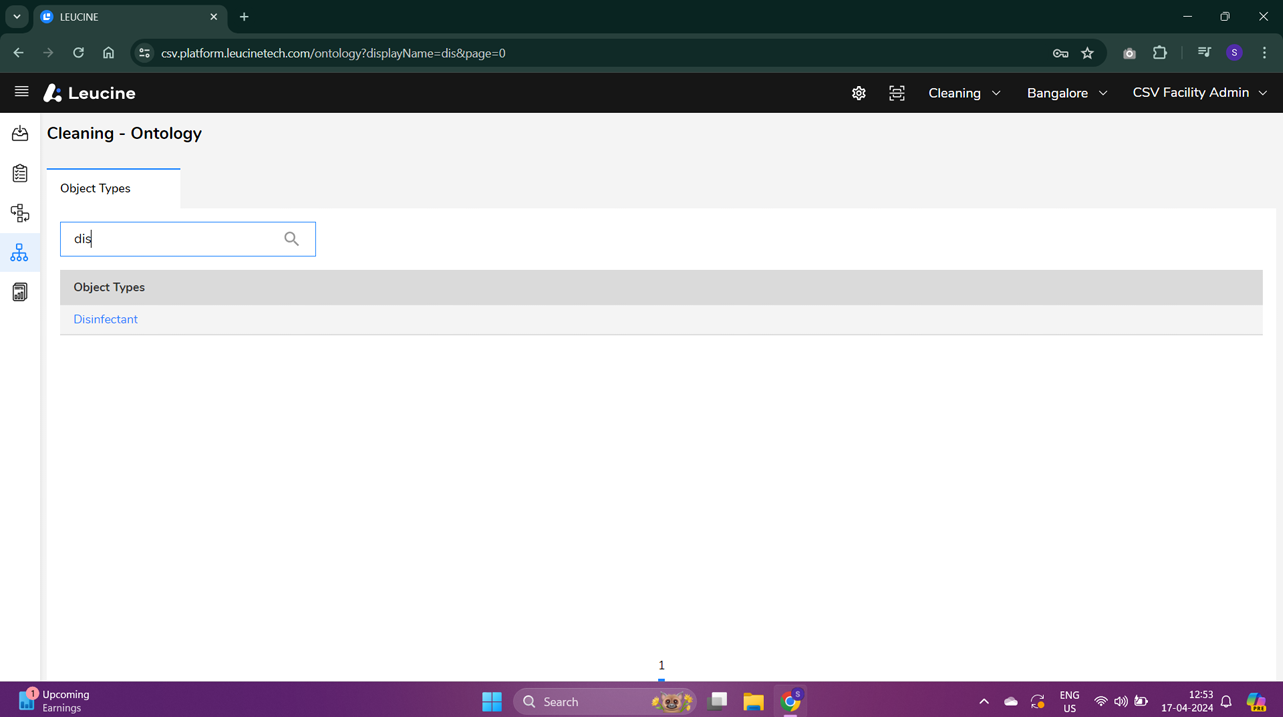Viewport: 1286px width, 717px height.
Task: Open a new browser tab
Action: point(245,17)
